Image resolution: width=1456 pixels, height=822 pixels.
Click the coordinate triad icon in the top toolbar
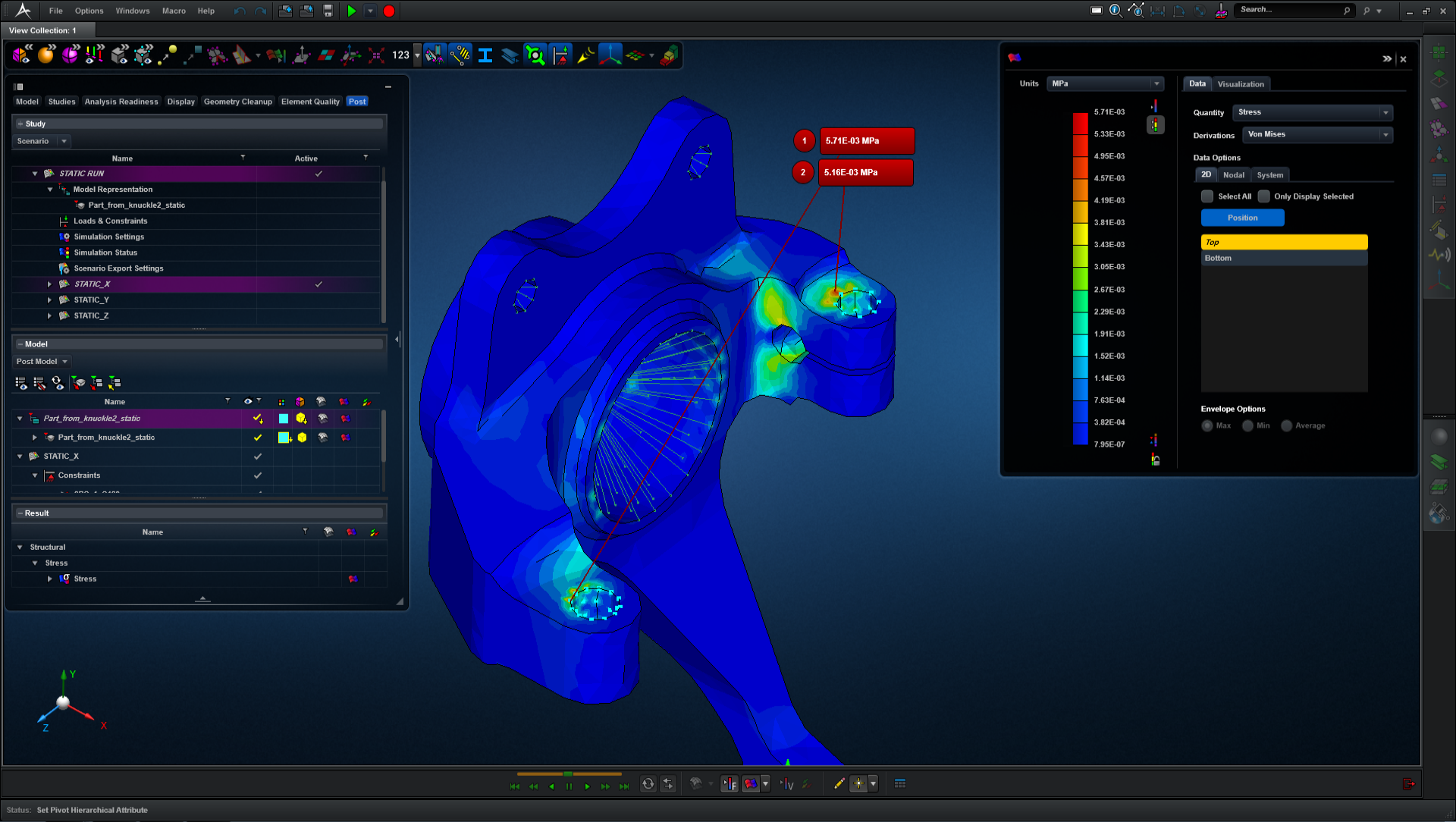610,55
